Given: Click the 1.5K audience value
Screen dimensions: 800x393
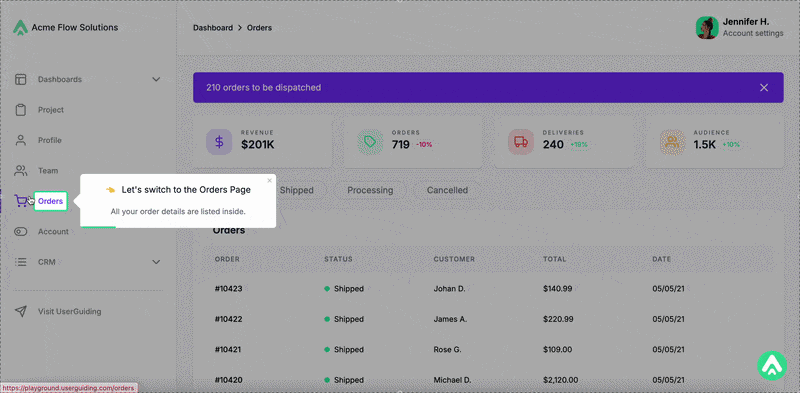Looking at the screenshot, I should (x=706, y=145).
